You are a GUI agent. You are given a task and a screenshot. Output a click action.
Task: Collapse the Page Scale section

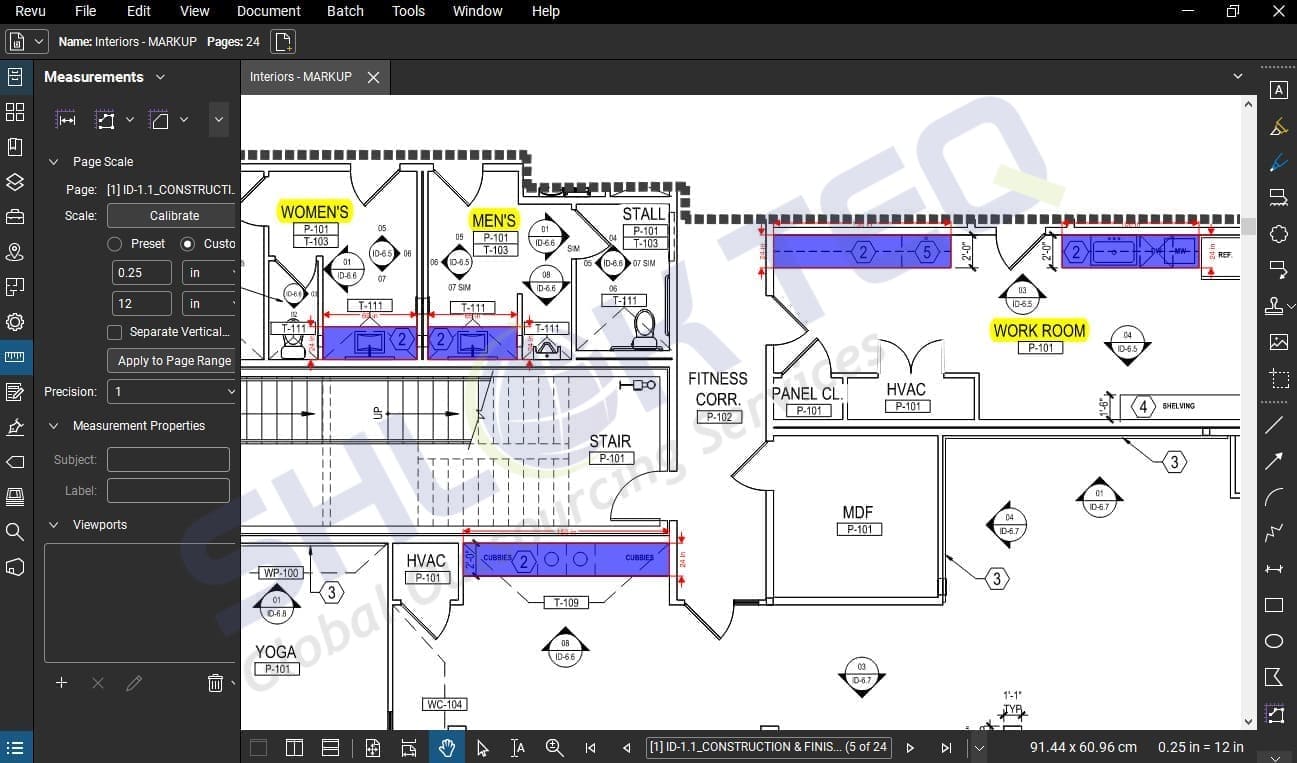point(54,162)
